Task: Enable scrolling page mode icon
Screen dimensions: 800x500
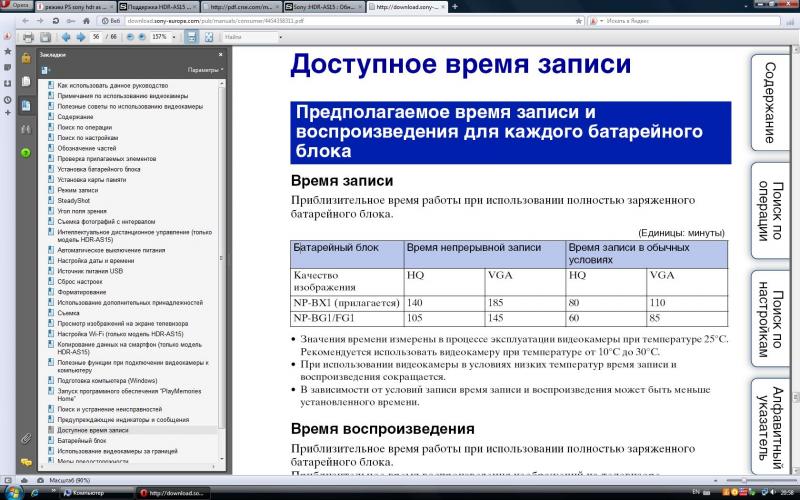Action: pos(191,37)
